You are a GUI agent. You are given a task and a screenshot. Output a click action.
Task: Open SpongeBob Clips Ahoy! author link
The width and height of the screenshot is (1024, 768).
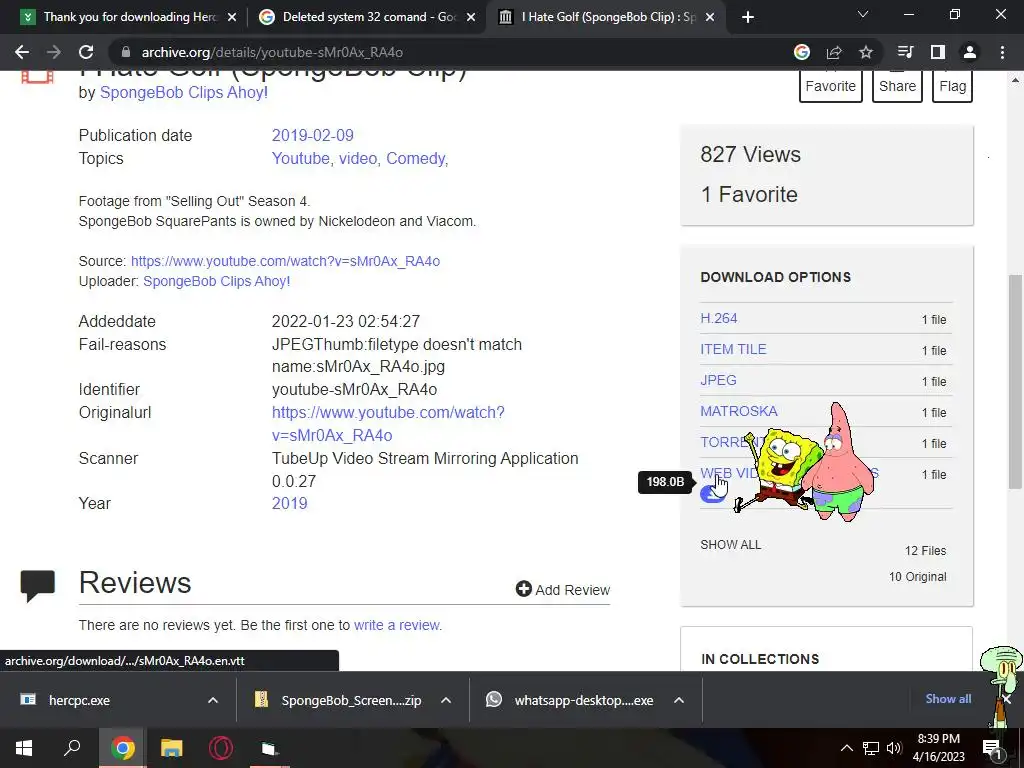coord(184,93)
